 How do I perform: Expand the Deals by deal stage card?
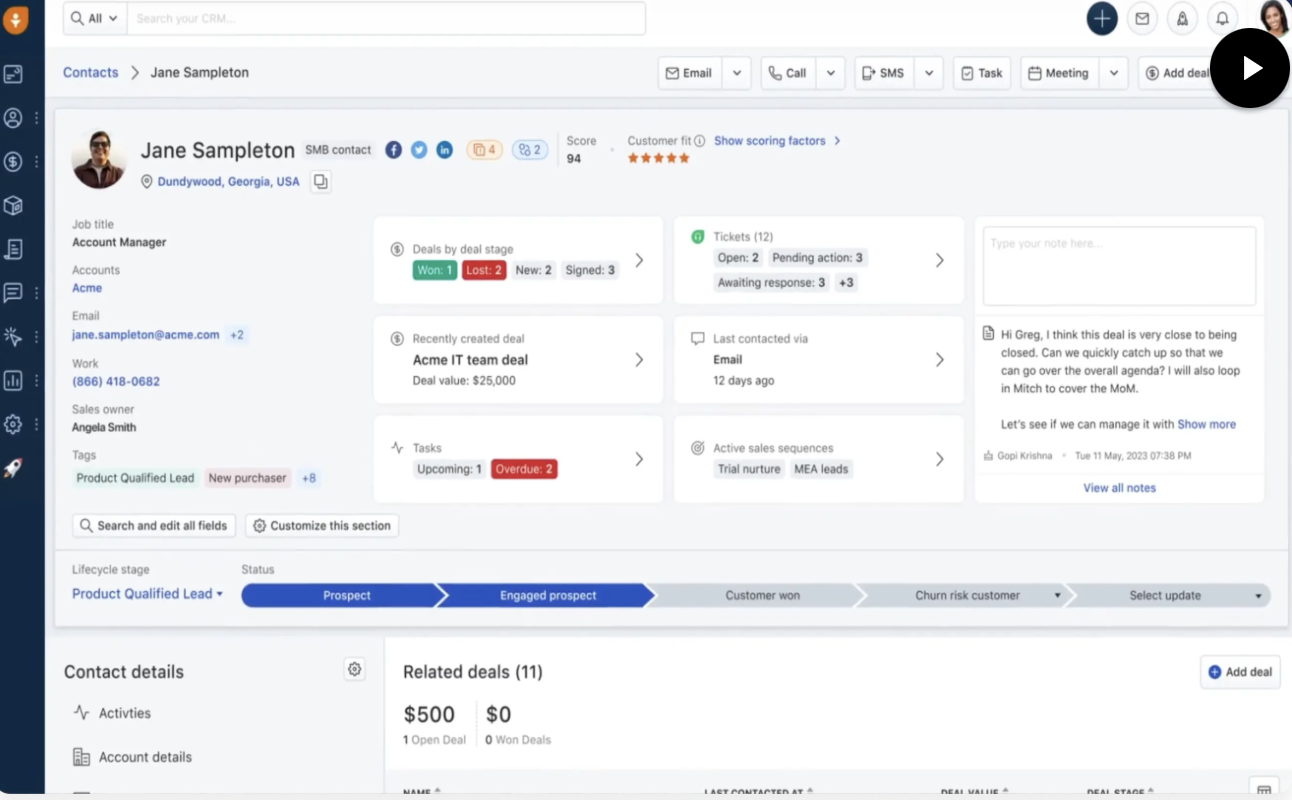pyautogui.click(x=639, y=261)
